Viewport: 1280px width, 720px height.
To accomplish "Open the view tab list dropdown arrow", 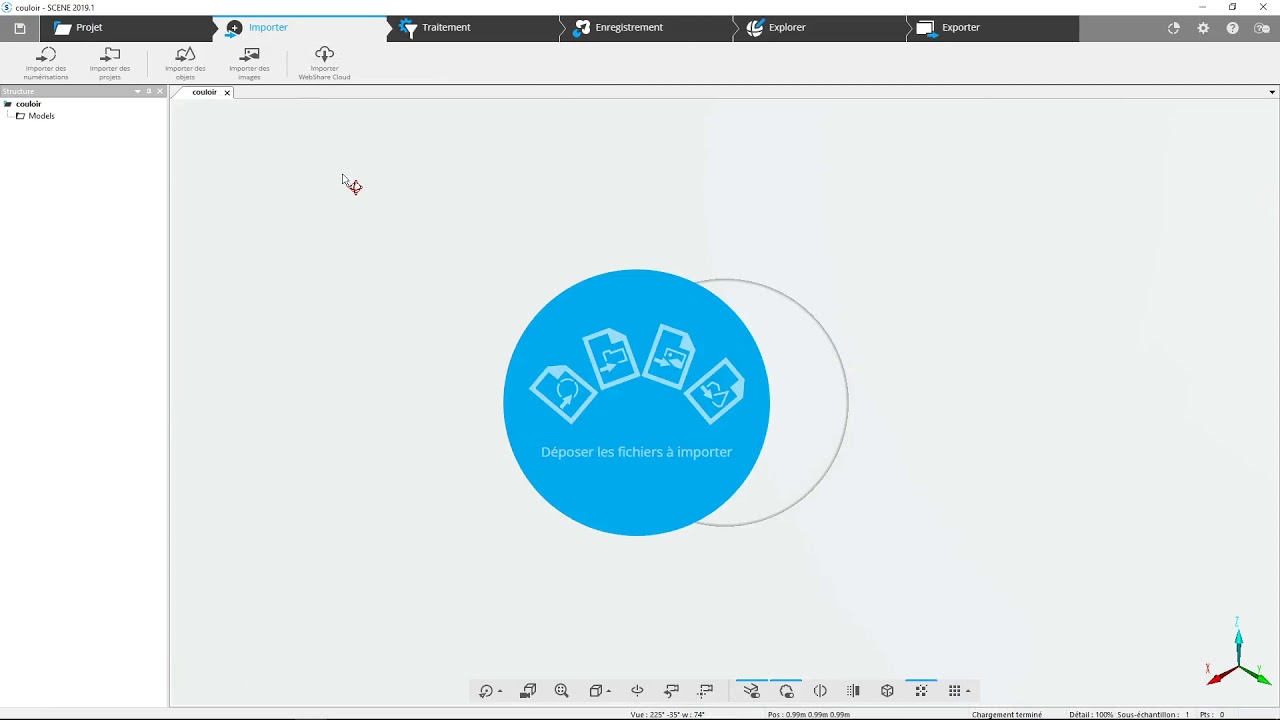I will pyautogui.click(x=1272, y=92).
